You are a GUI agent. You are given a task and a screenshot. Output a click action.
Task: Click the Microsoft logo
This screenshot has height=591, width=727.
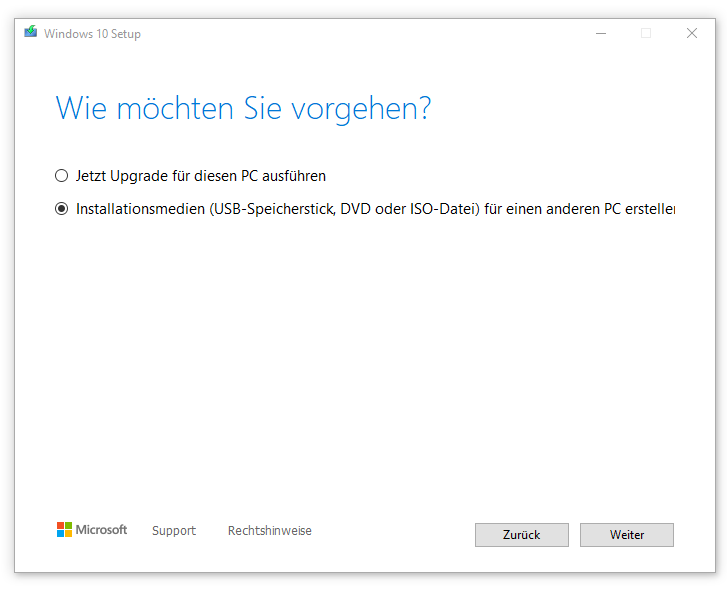point(92,529)
